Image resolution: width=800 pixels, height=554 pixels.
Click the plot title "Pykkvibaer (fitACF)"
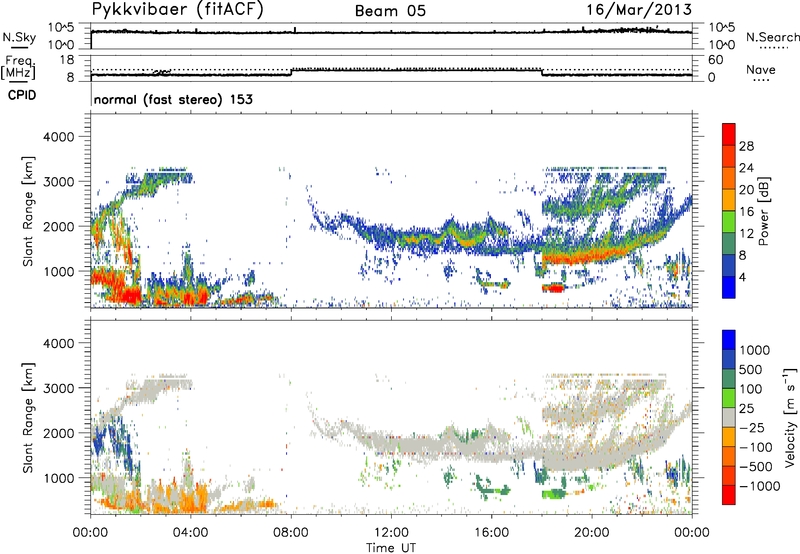(178, 10)
